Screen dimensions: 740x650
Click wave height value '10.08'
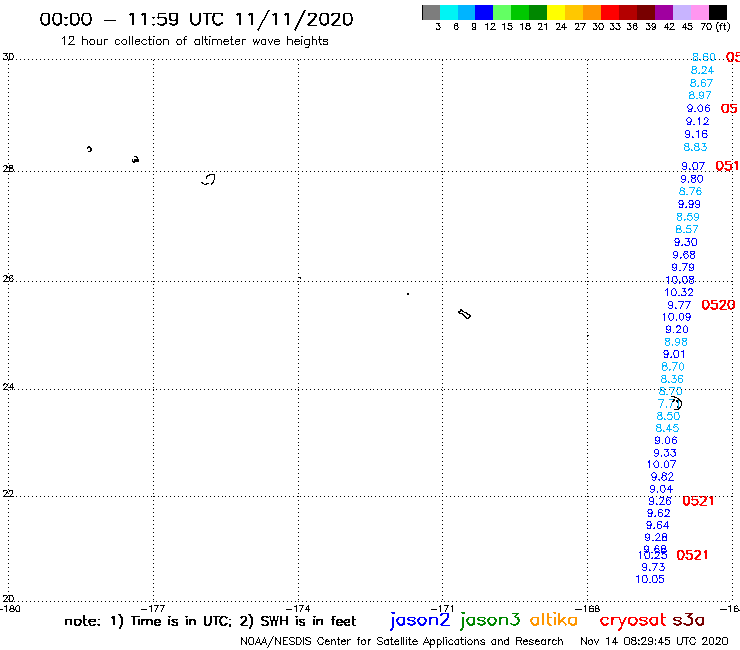[680, 280]
